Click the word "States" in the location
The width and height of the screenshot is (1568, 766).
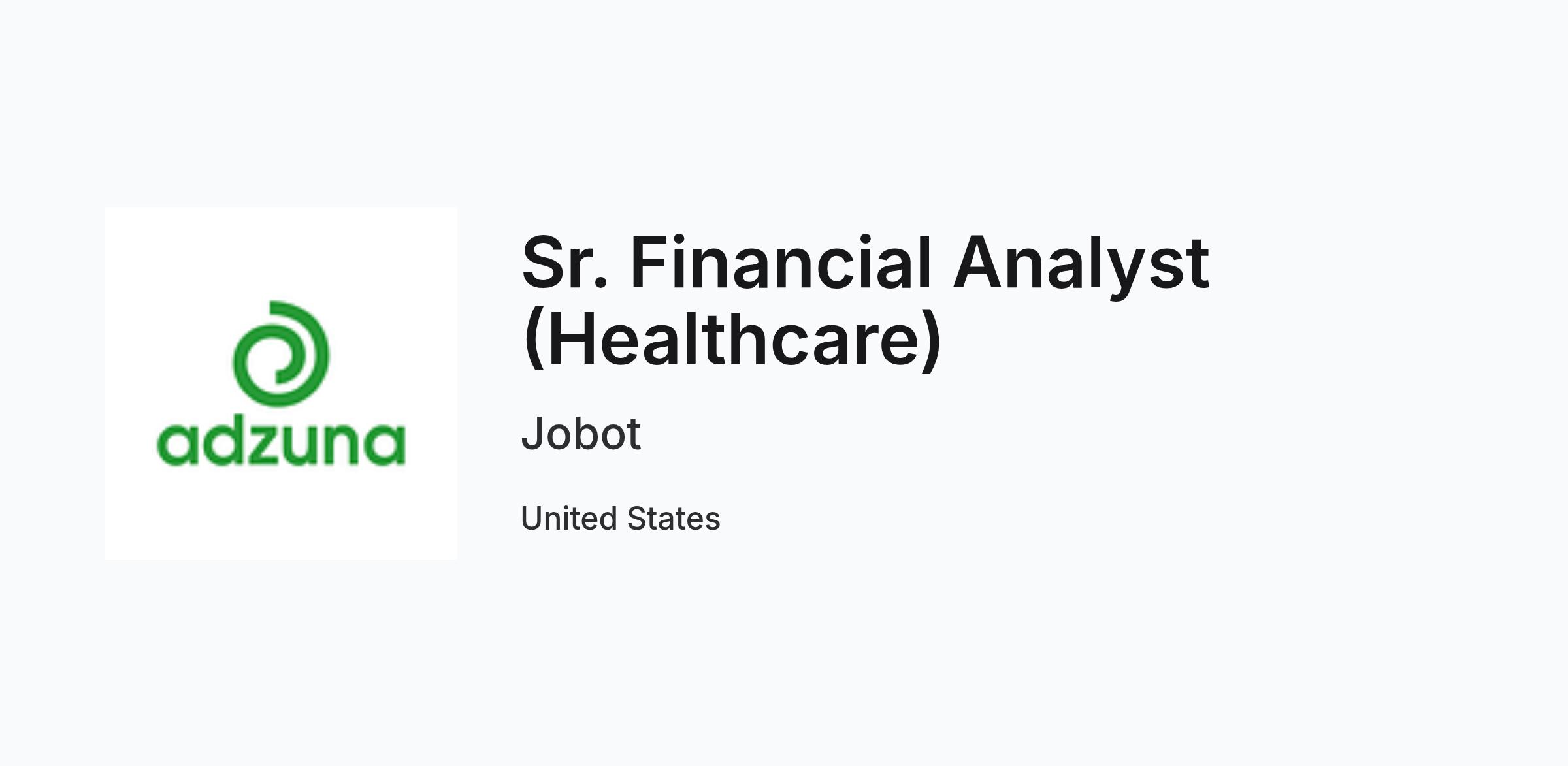coord(674,519)
